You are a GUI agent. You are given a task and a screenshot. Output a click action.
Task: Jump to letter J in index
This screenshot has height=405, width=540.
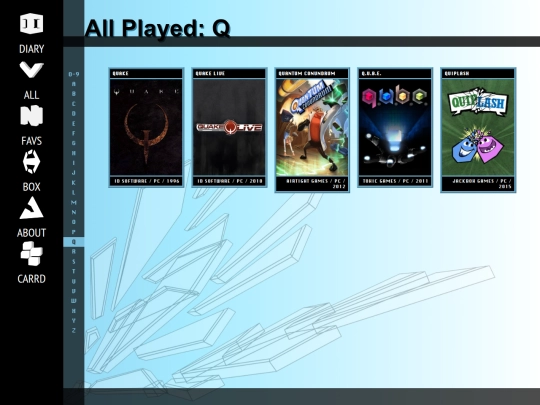point(74,173)
